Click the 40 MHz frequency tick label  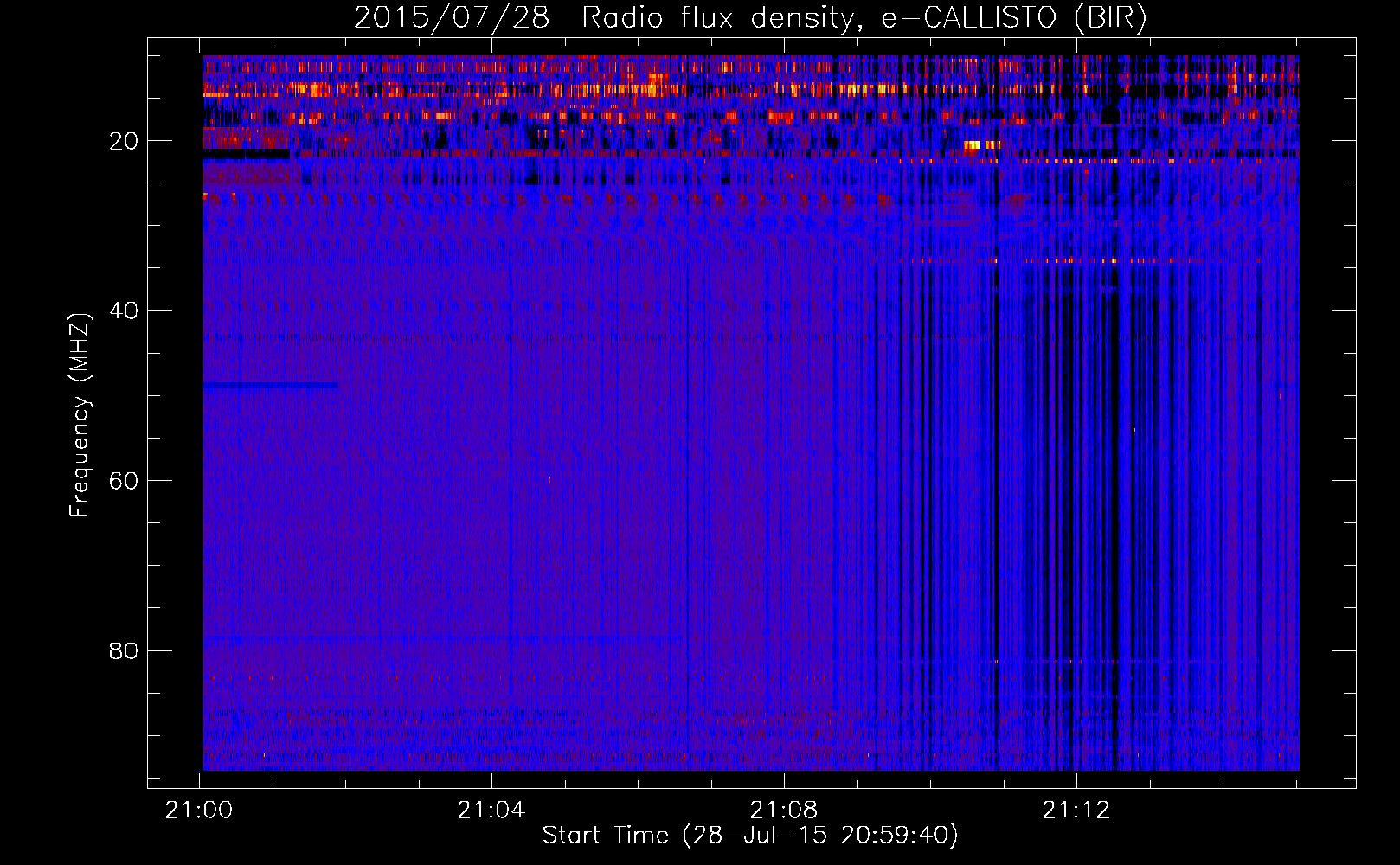[x=124, y=311]
